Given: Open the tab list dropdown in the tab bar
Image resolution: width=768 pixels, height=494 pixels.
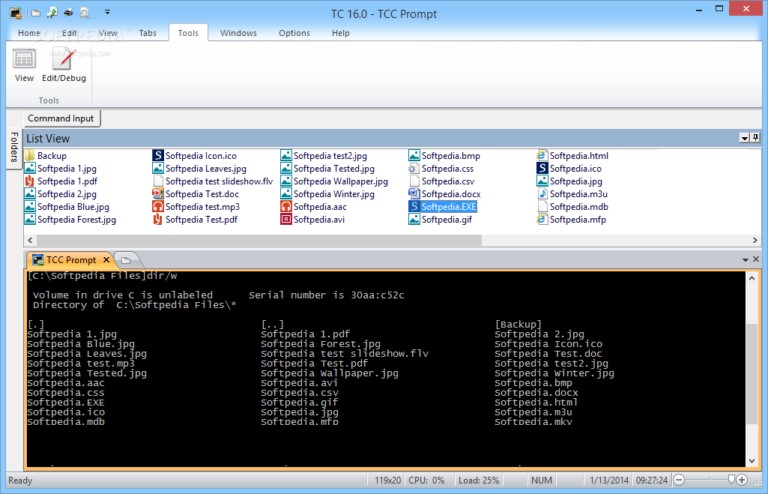Looking at the screenshot, I should click(x=745, y=259).
